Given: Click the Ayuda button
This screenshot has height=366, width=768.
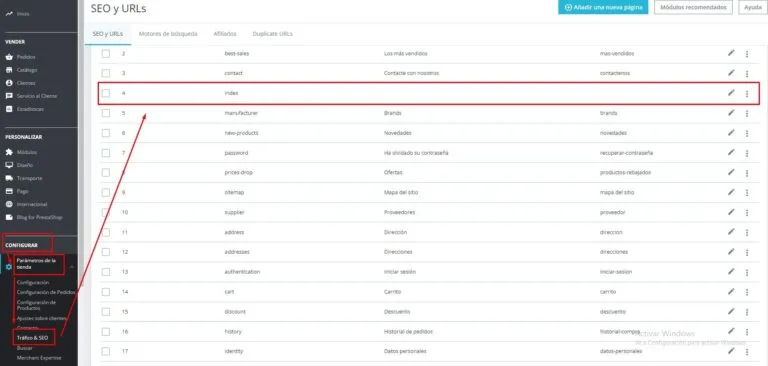Looking at the screenshot, I should pos(753,7).
